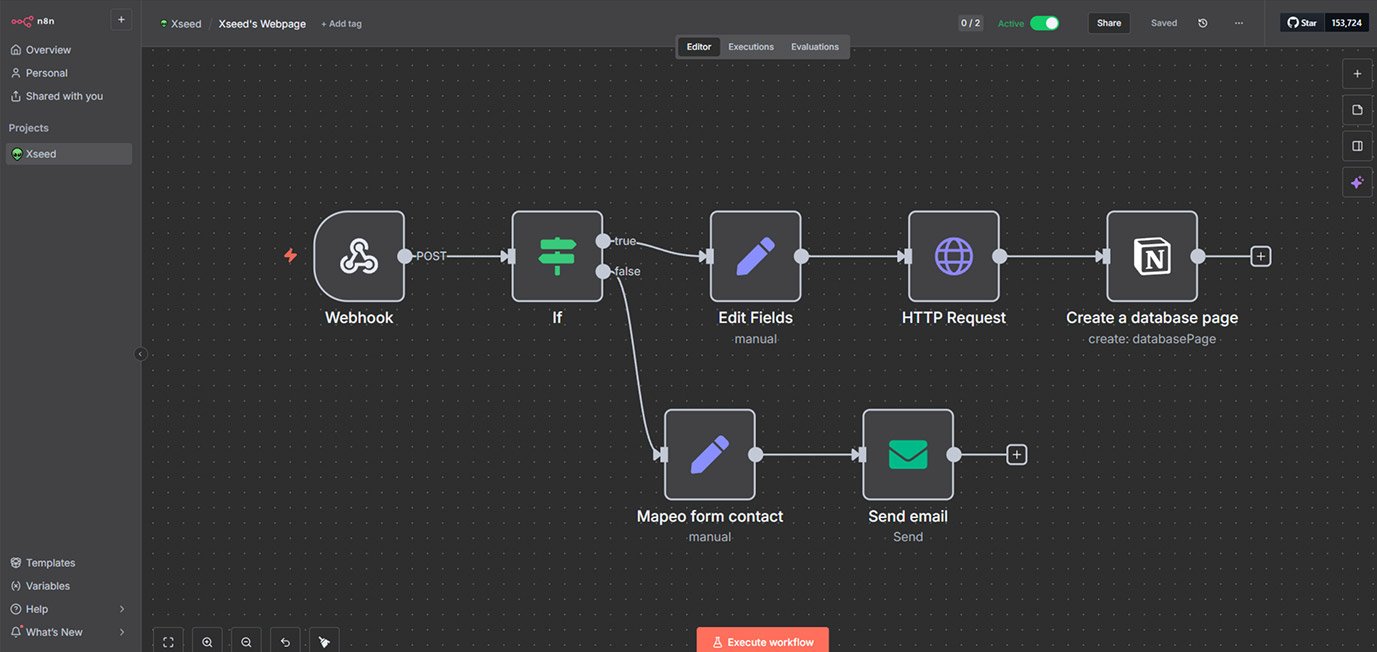Open the Evaluations tab
Image resolution: width=1377 pixels, height=652 pixels.
pyautogui.click(x=815, y=46)
